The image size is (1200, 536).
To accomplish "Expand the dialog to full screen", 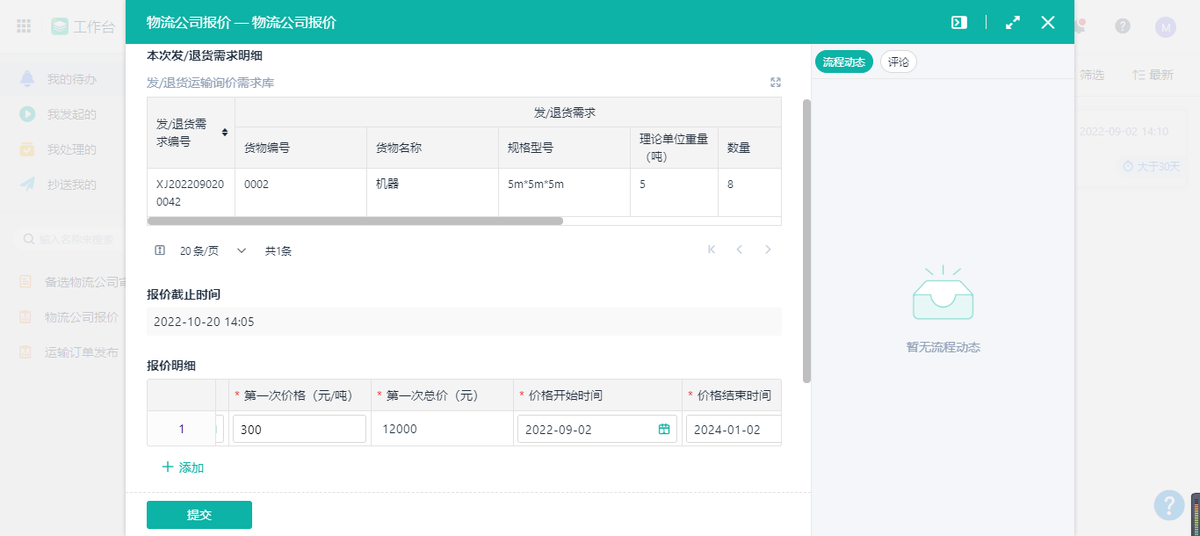I will 1012,22.
